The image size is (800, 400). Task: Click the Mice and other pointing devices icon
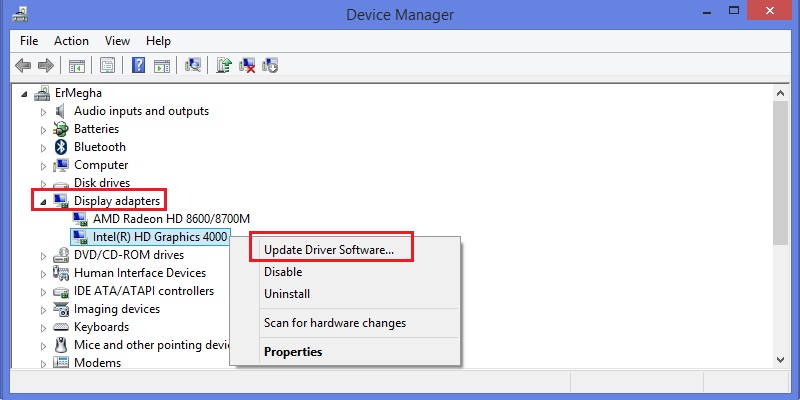[x=61, y=345]
